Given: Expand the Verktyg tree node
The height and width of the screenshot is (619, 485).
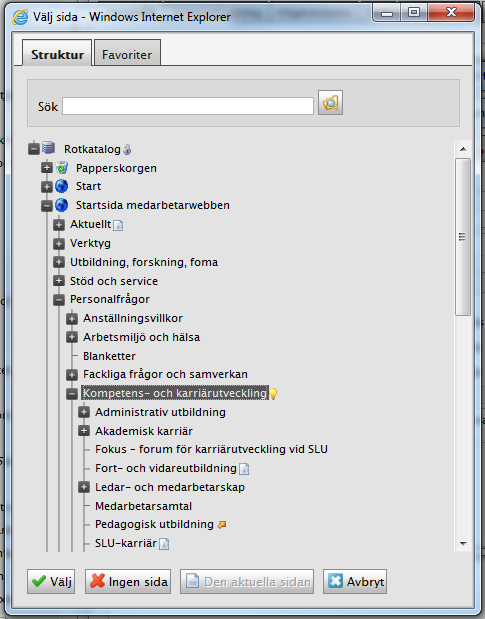Looking at the screenshot, I should pyautogui.click(x=59, y=244).
